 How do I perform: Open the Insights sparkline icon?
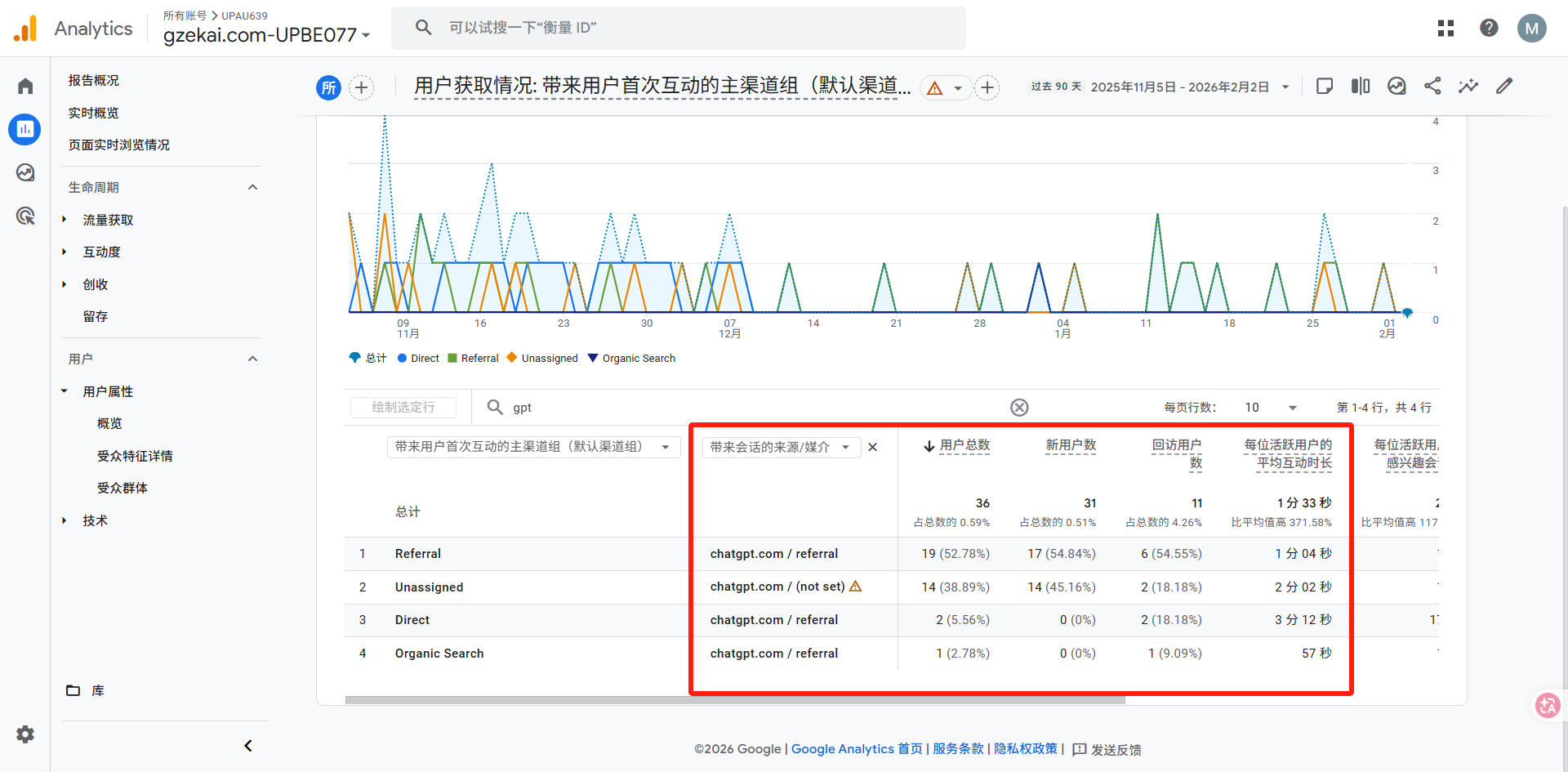1468,87
